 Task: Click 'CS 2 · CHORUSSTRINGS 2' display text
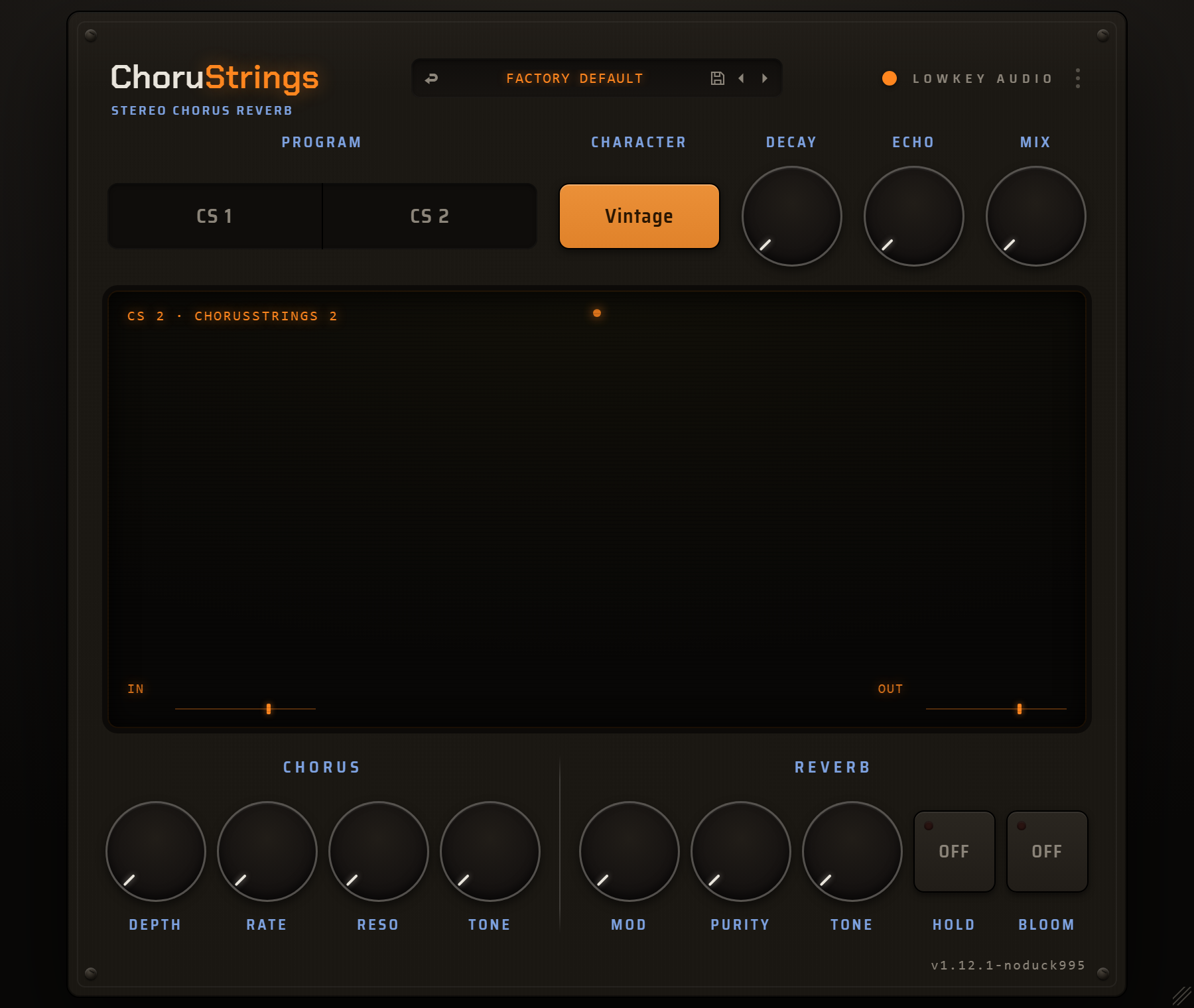pyautogui.click(x=233, y=316)
